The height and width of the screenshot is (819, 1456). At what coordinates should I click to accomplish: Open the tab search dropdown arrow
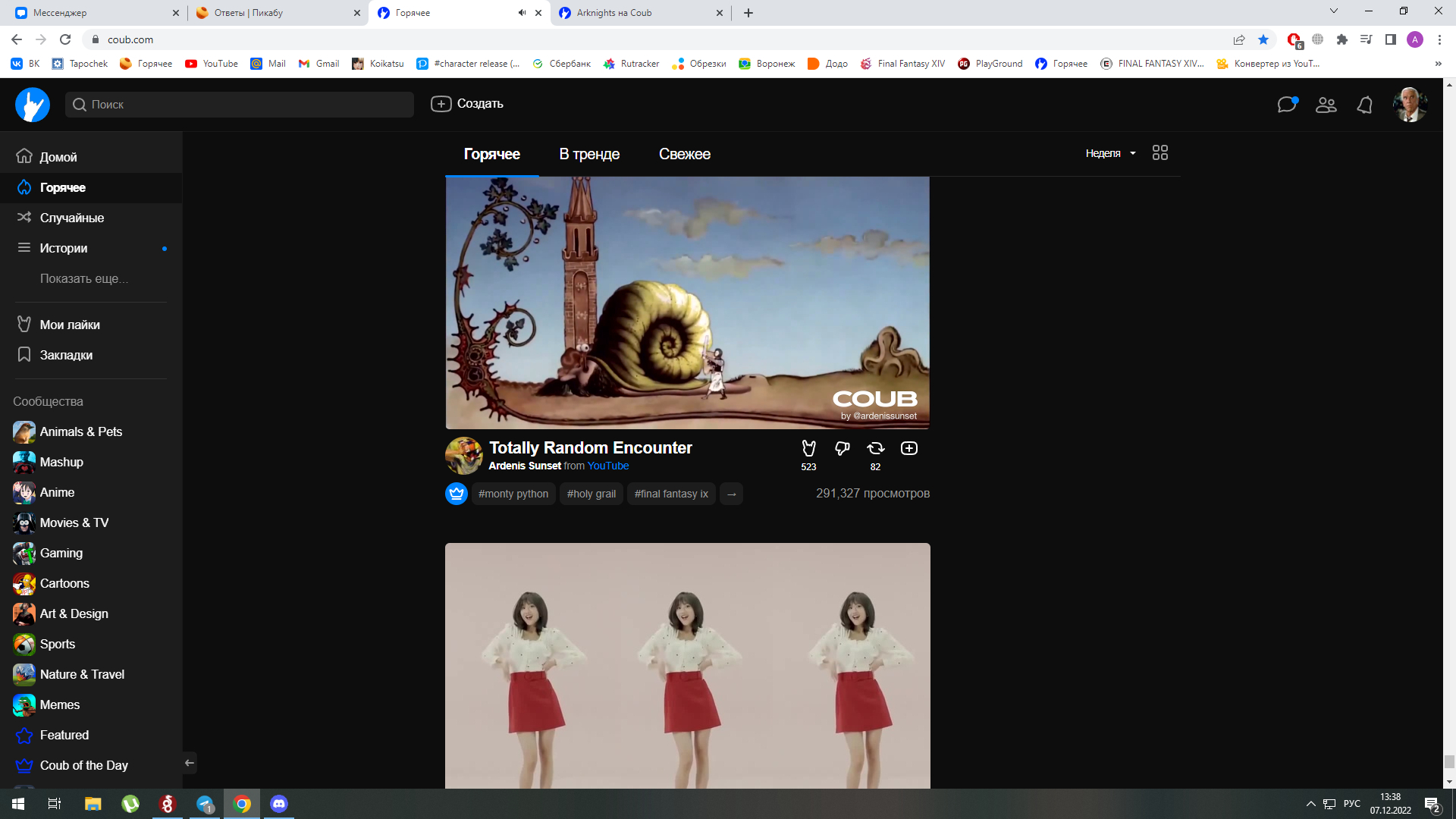coord(1334,11)
